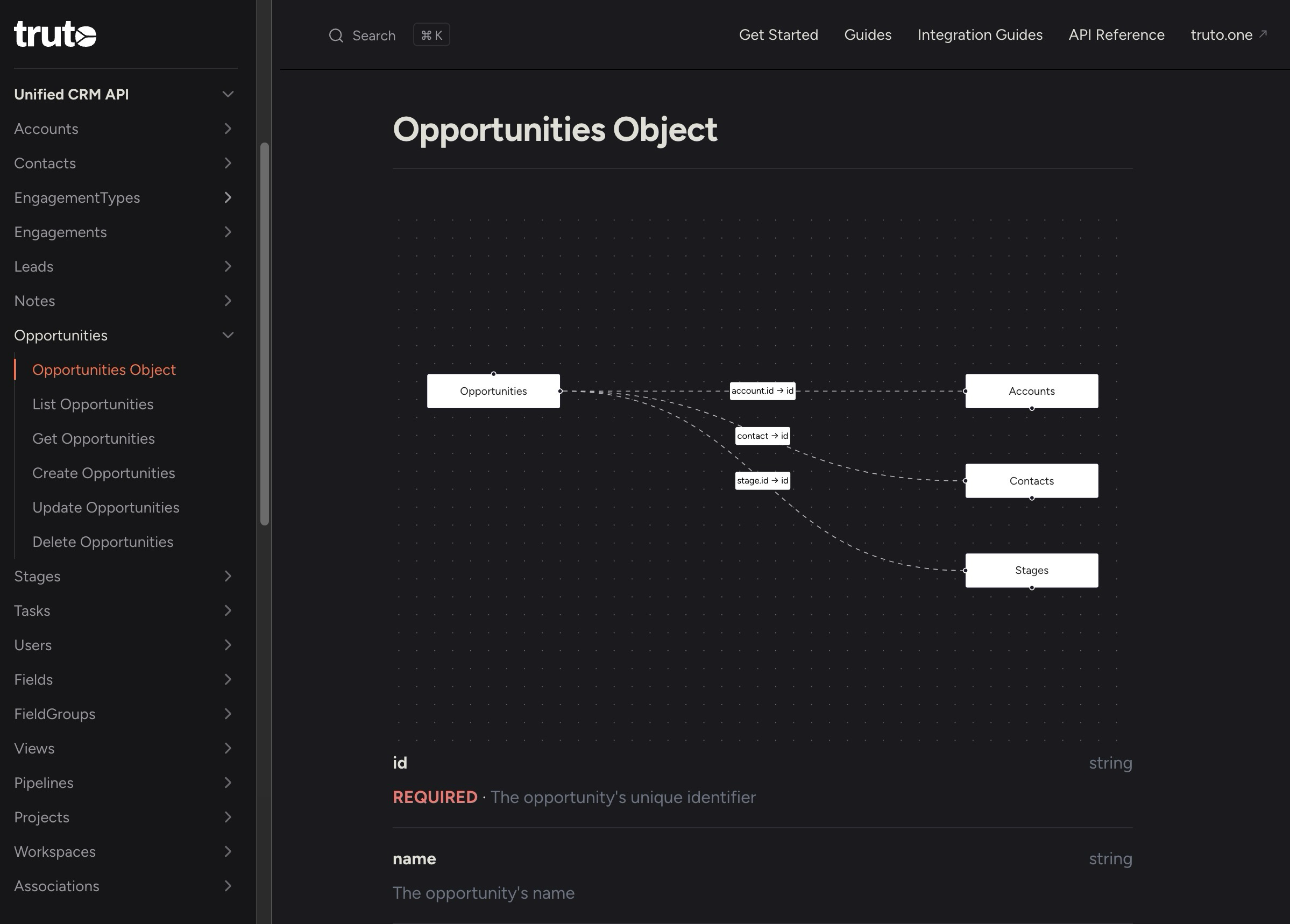Viewport: 1290px width, 924px height.
Task: Click the account.id → id edge label
Action: coord(762,390)
